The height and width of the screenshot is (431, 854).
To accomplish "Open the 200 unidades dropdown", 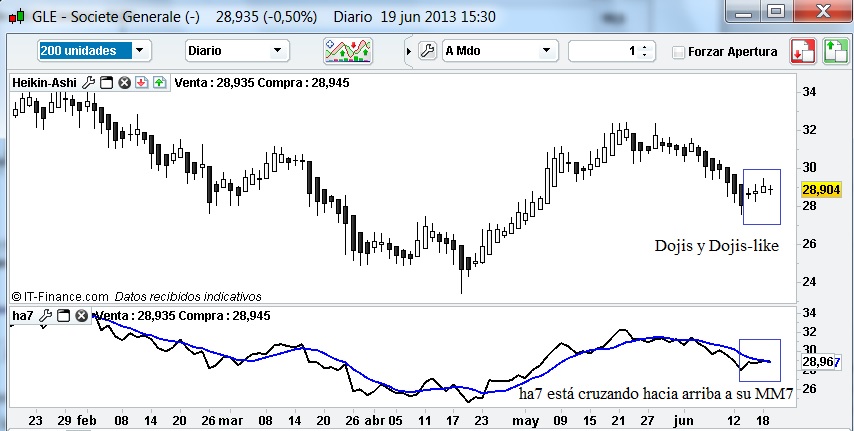I will pyautogui.click(x=94, y=51).
